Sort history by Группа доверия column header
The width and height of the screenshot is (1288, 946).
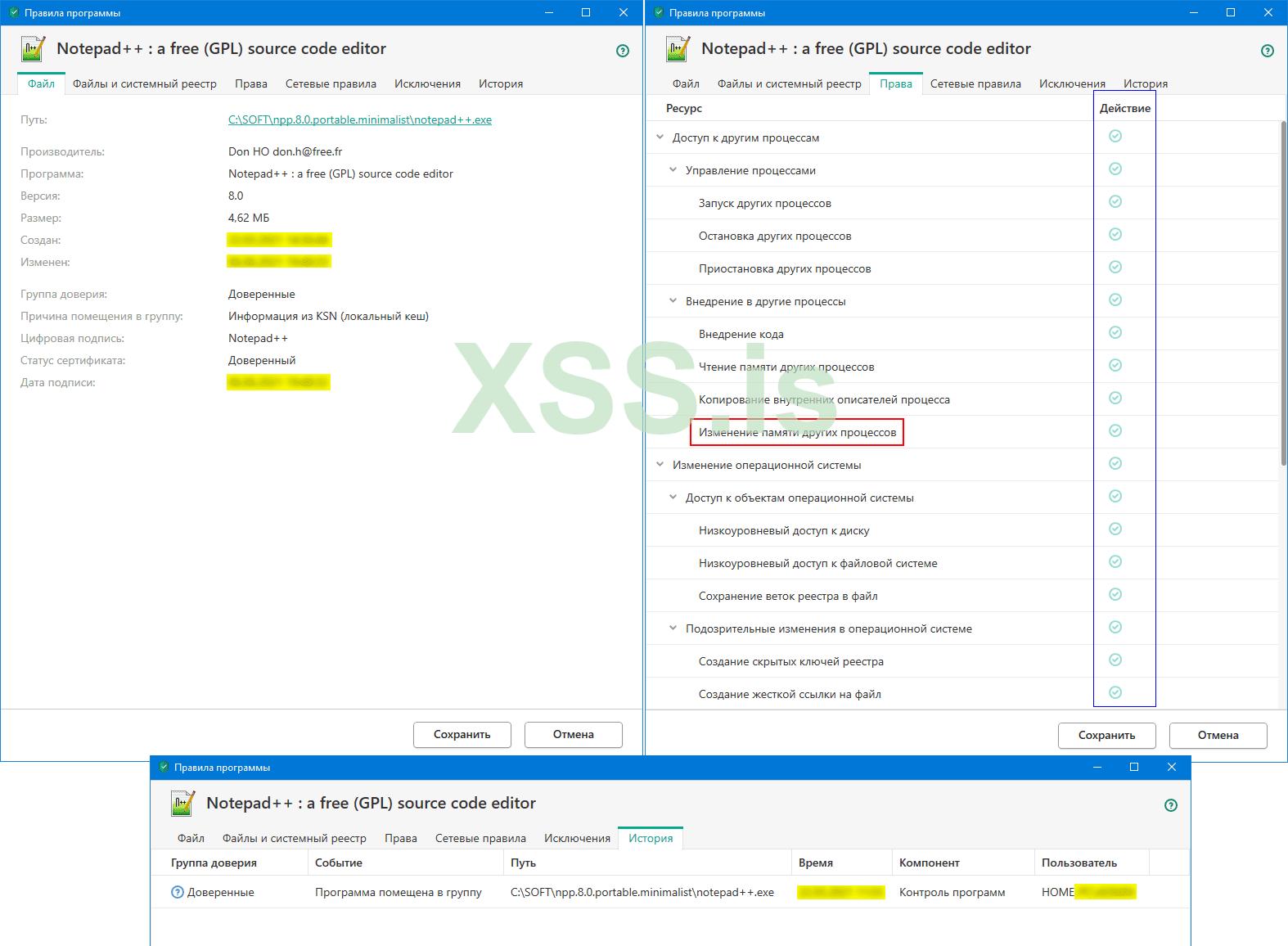(x=214, y=863)
